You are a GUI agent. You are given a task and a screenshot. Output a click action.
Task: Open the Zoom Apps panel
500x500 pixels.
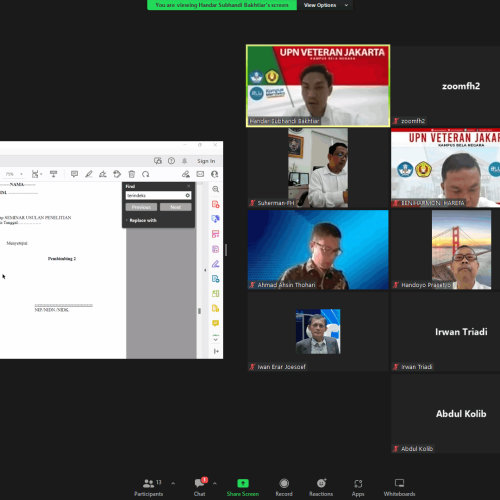tap(358, 487)
